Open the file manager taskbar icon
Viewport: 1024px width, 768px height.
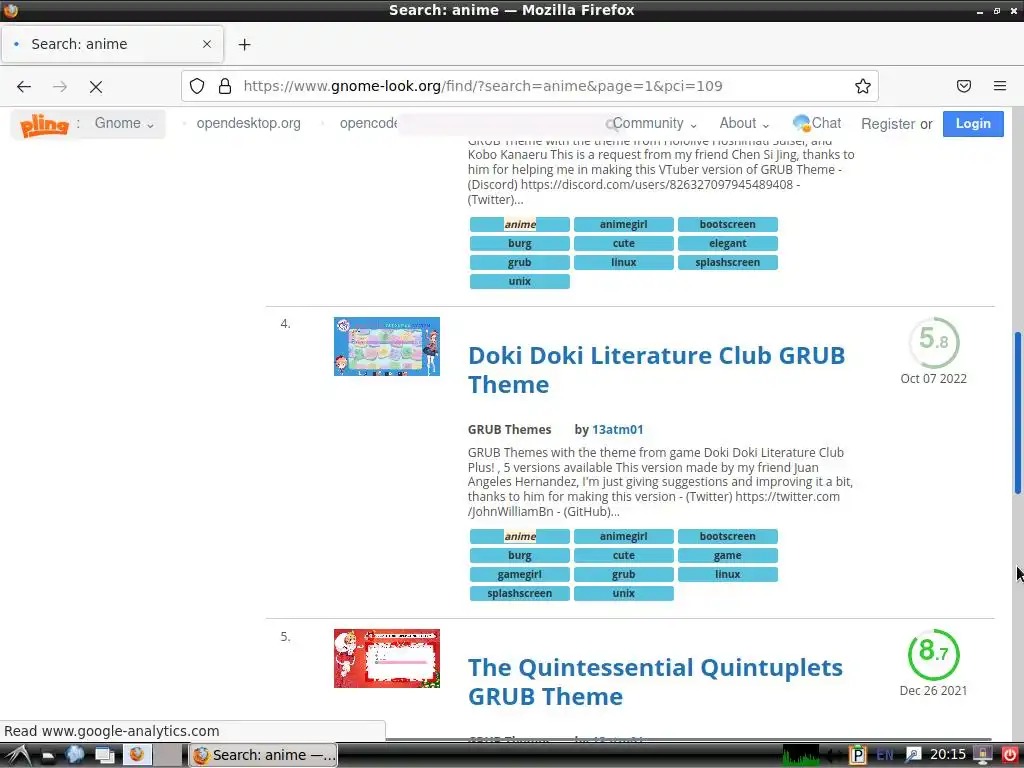(48, 756)
